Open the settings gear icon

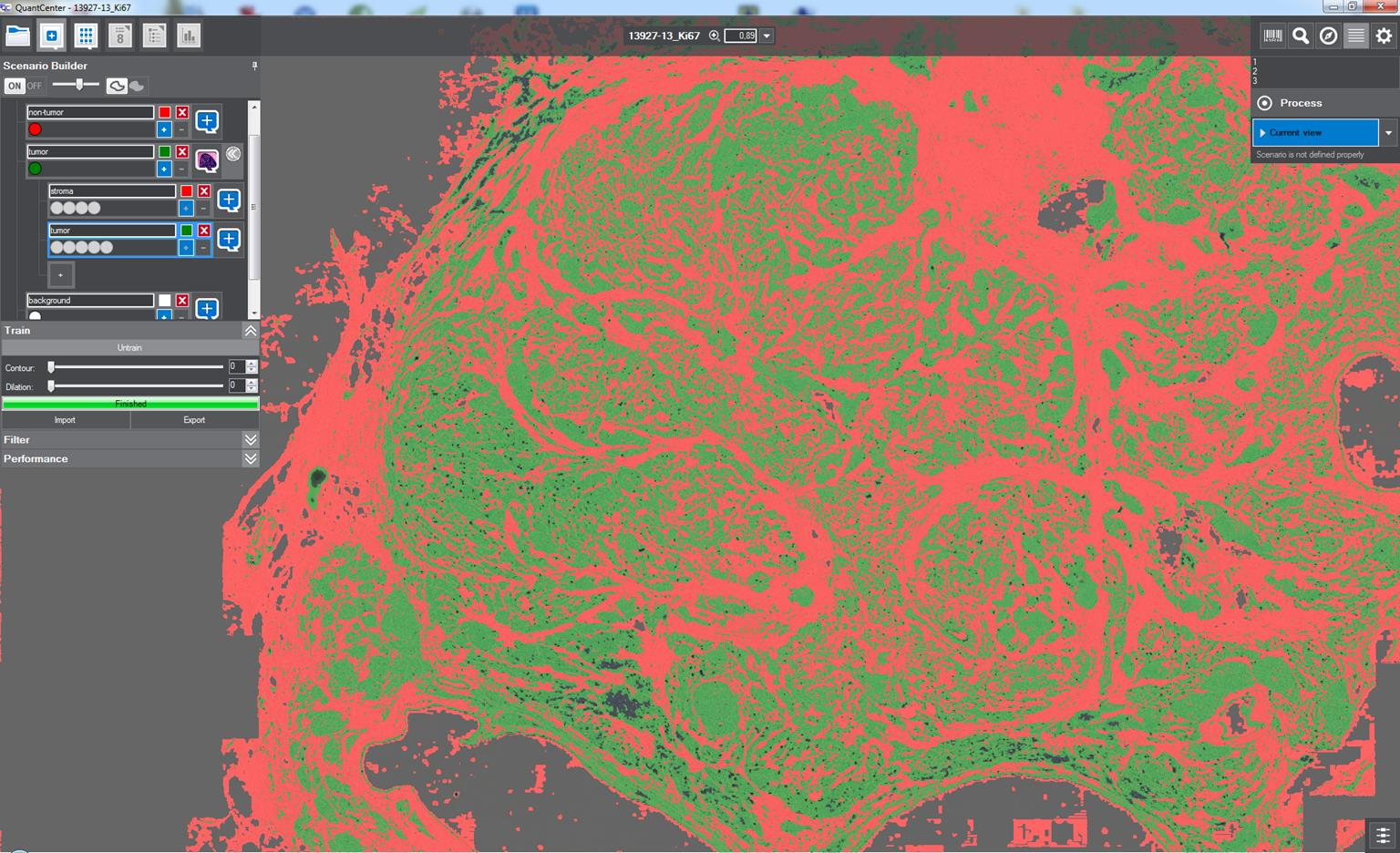pos(1385,36)
